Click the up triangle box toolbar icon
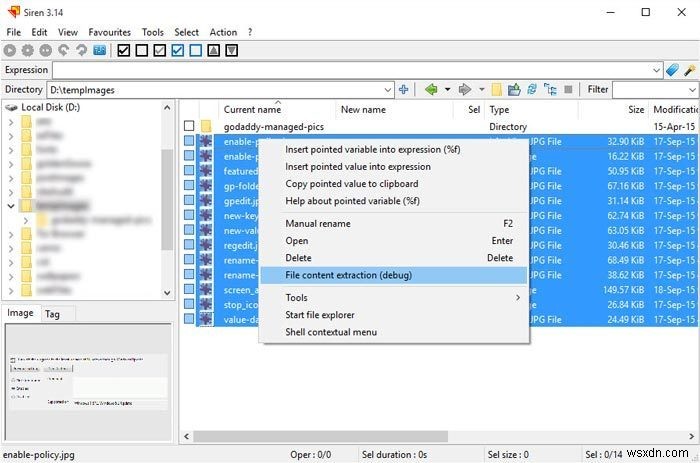The height and width of the screenshot is (463, 700). [x=213, y=50]
